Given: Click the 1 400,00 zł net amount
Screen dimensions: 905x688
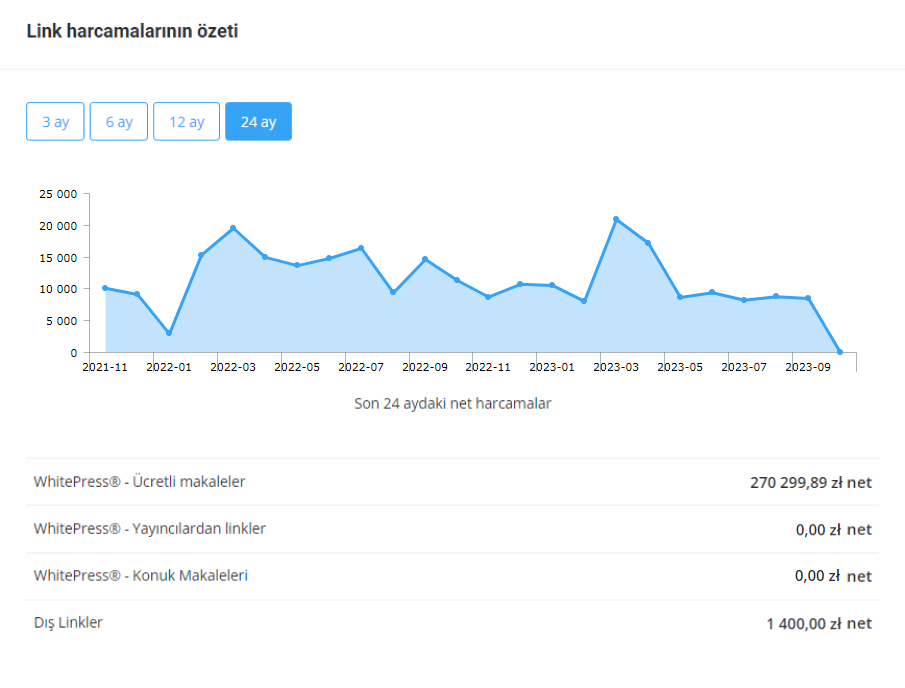Looking at the screenshot, I should coord(819,623).
